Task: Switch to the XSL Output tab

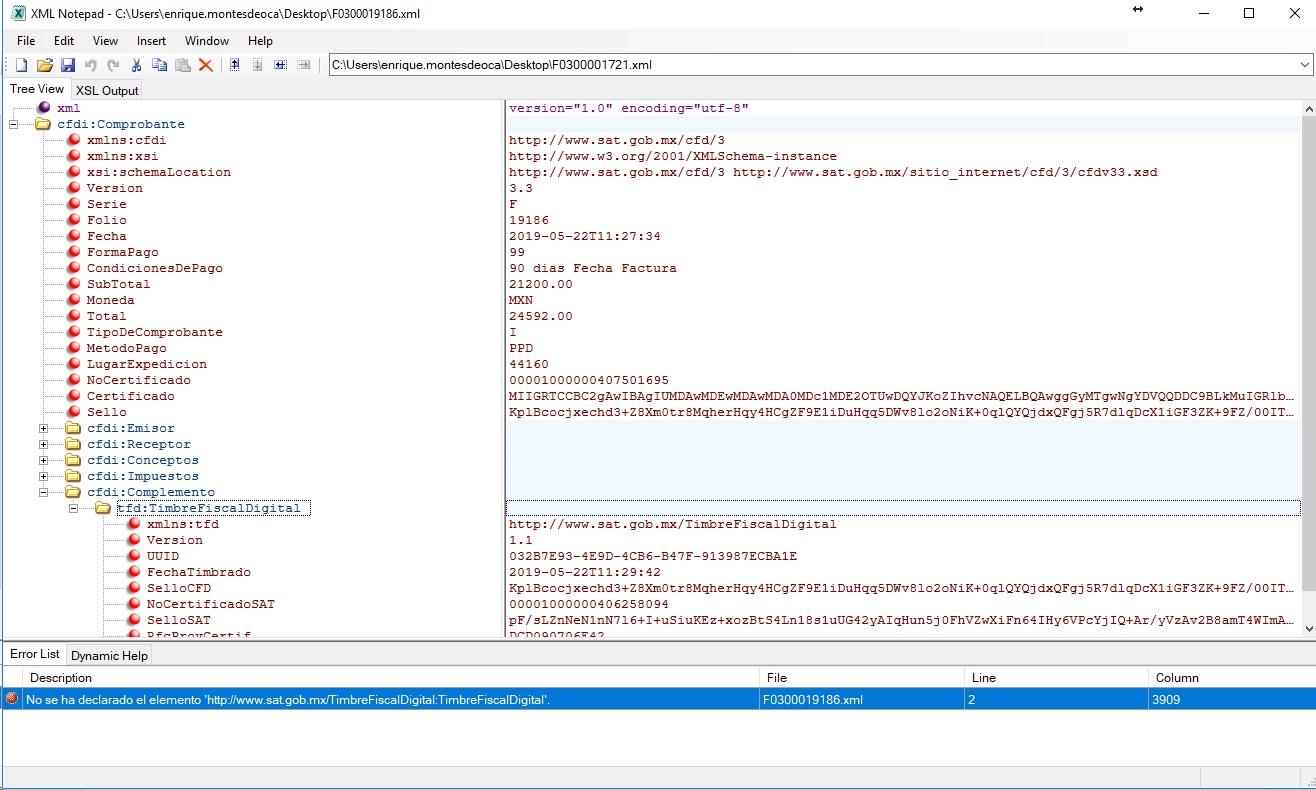Action: [x=107, y=90]
